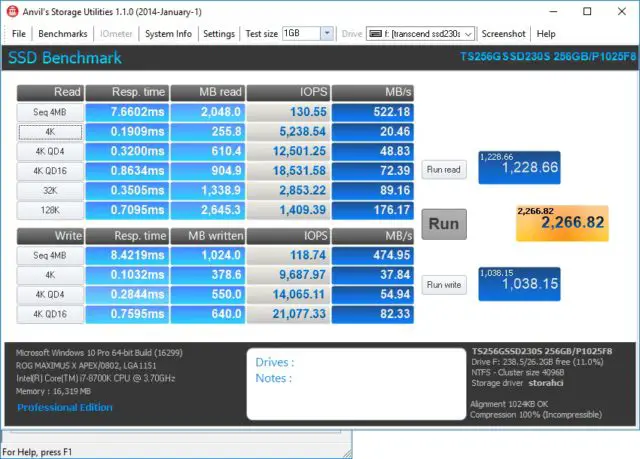
Task: Click the Run read button
Action: pos(444,169)
